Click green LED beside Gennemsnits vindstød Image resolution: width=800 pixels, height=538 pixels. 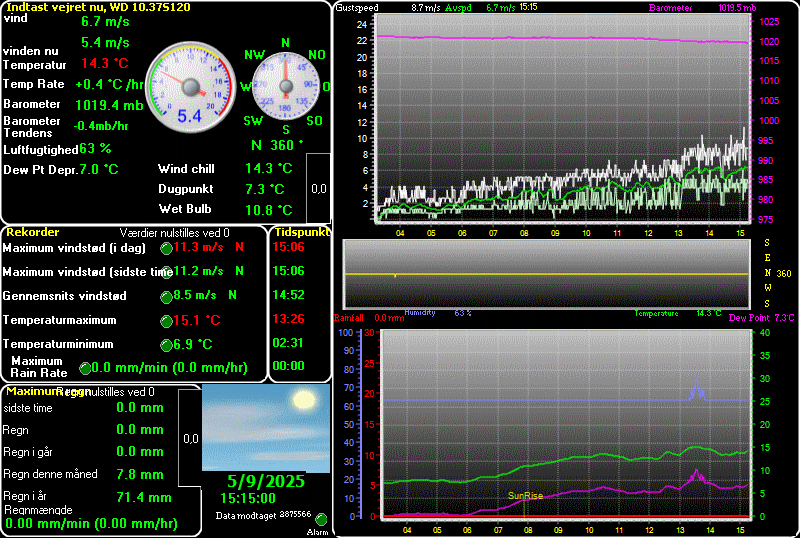166,297
